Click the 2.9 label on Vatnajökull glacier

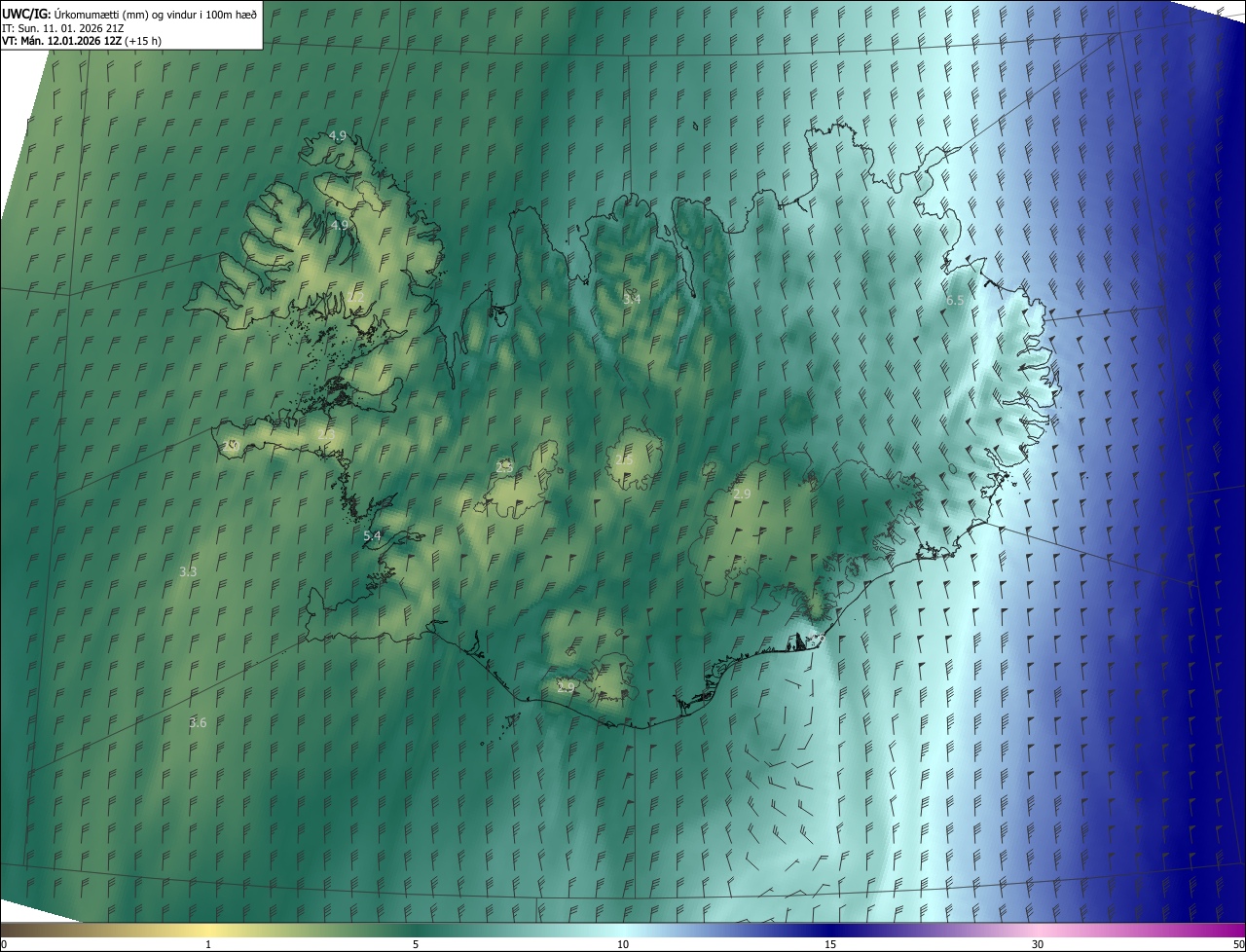tap(742, 495)
